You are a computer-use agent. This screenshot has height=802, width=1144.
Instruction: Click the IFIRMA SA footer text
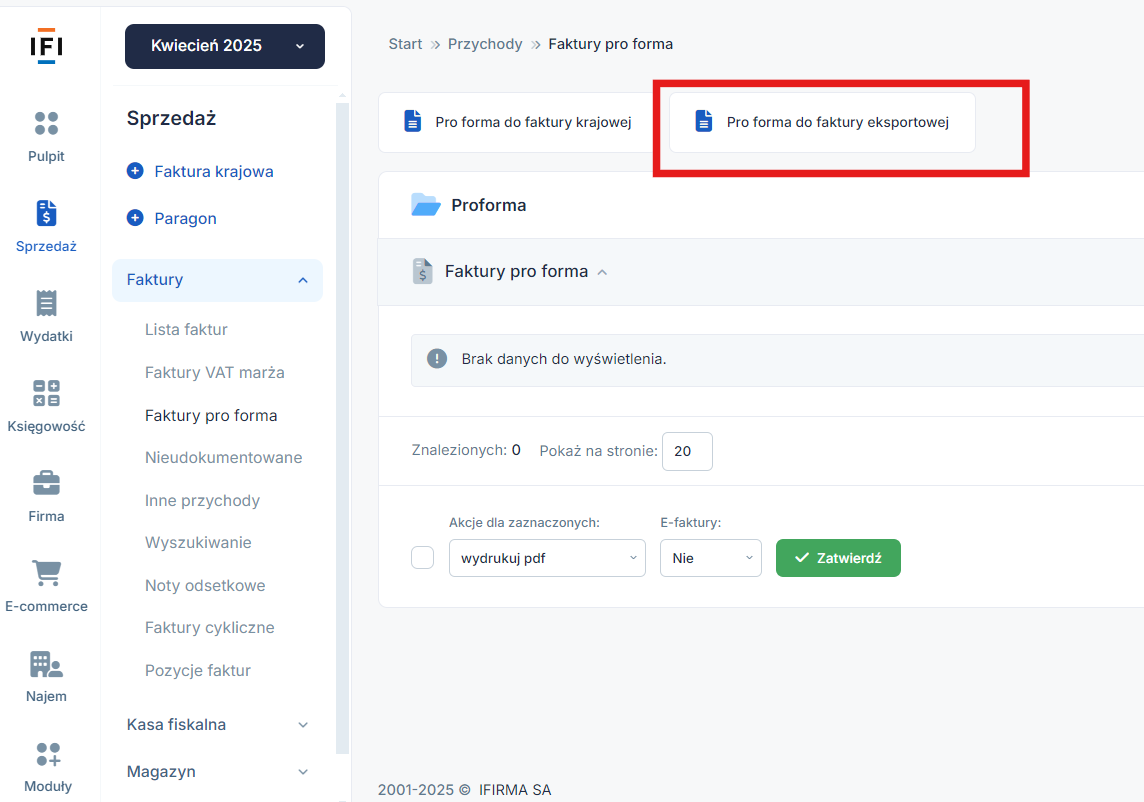515,790
